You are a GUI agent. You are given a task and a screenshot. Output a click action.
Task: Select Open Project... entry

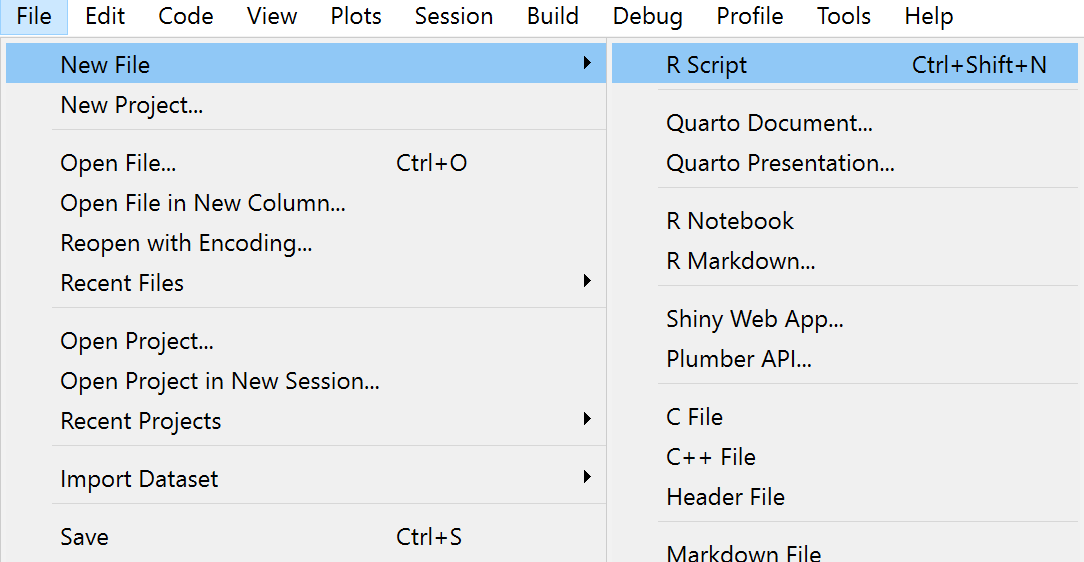pos(306,341)
